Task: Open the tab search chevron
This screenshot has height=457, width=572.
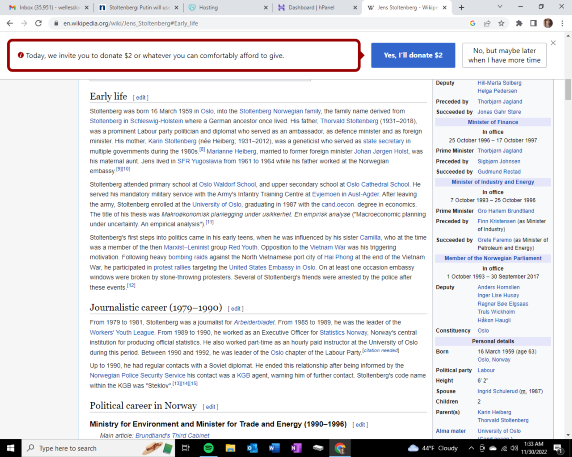Action: [x=500, y=7]
